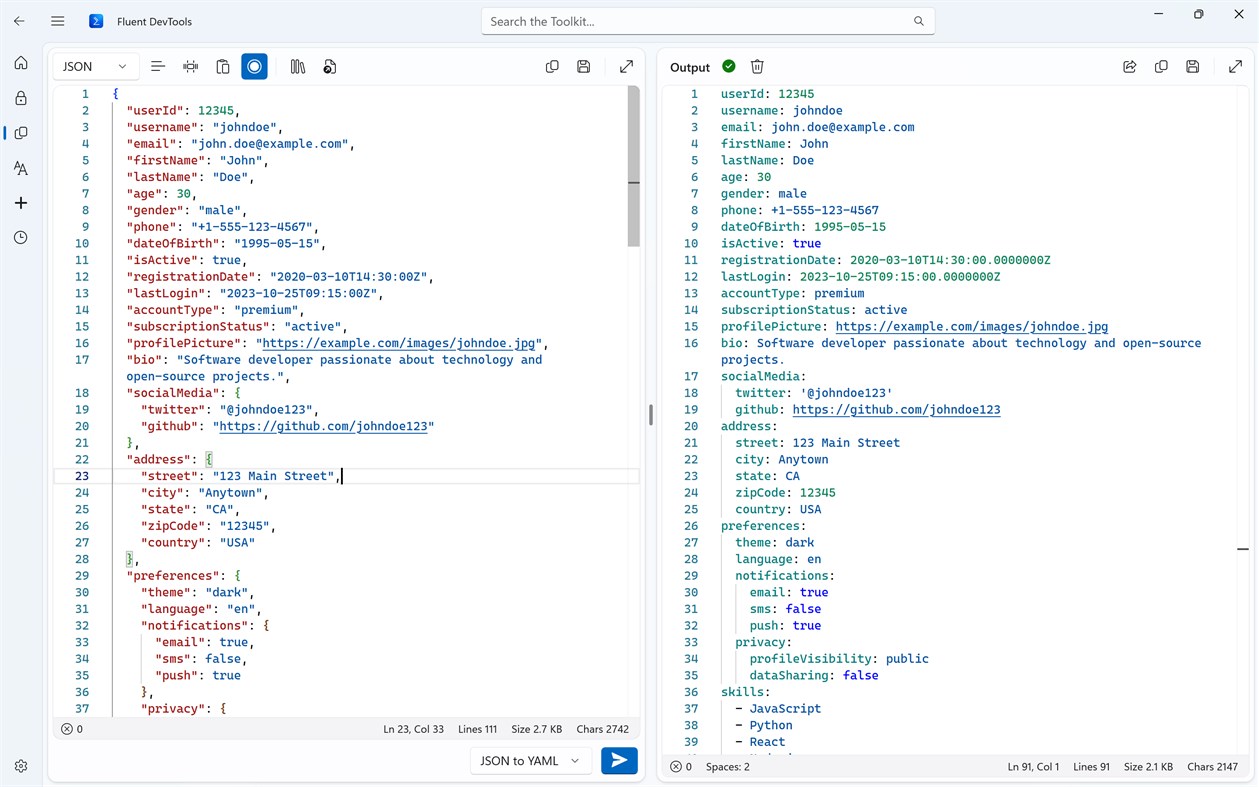Viewport: 1259px width, 787px height.
Task: Click line number 30 in input gutter
Action: point(82,592)
